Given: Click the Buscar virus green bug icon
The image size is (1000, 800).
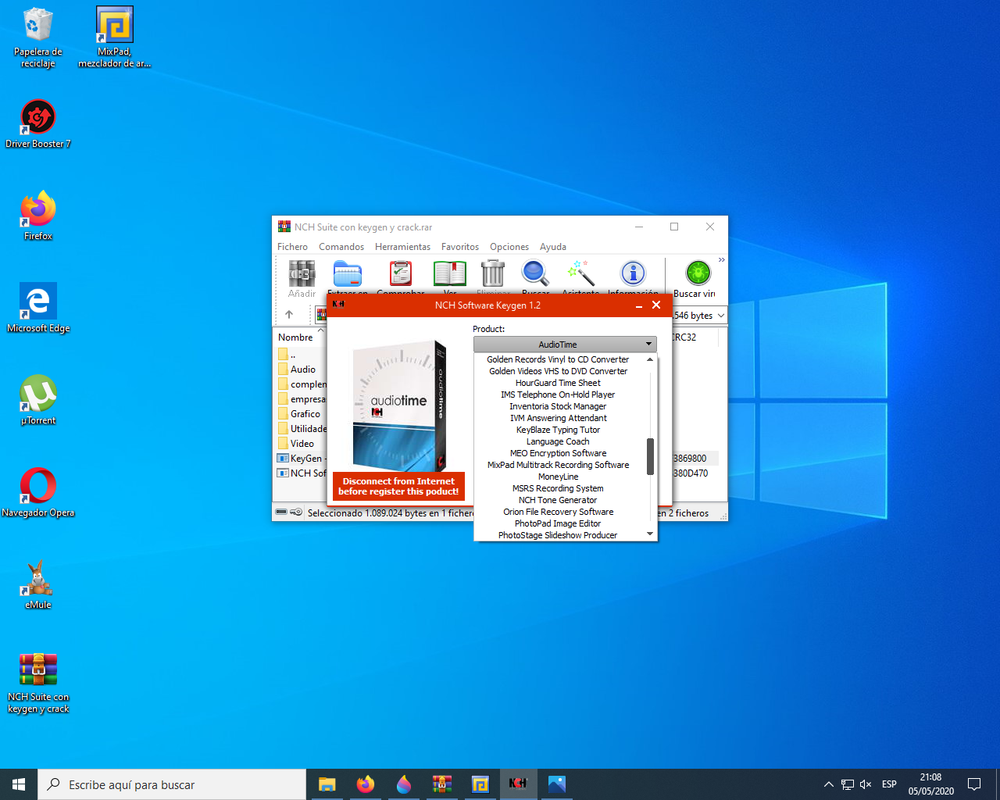Looking at the screenshot, I should tap(698, 273).
